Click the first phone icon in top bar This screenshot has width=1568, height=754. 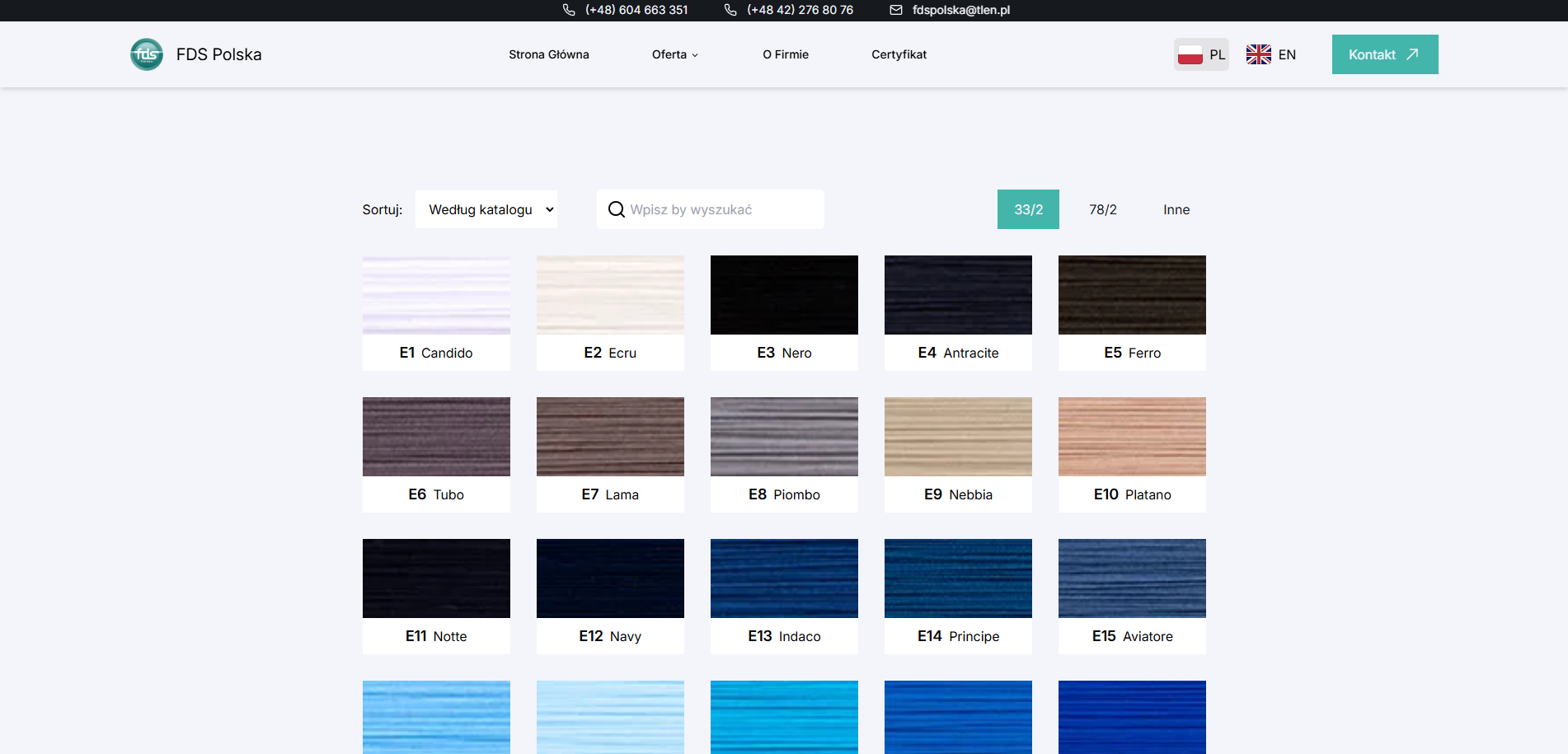tap(569, 10)
